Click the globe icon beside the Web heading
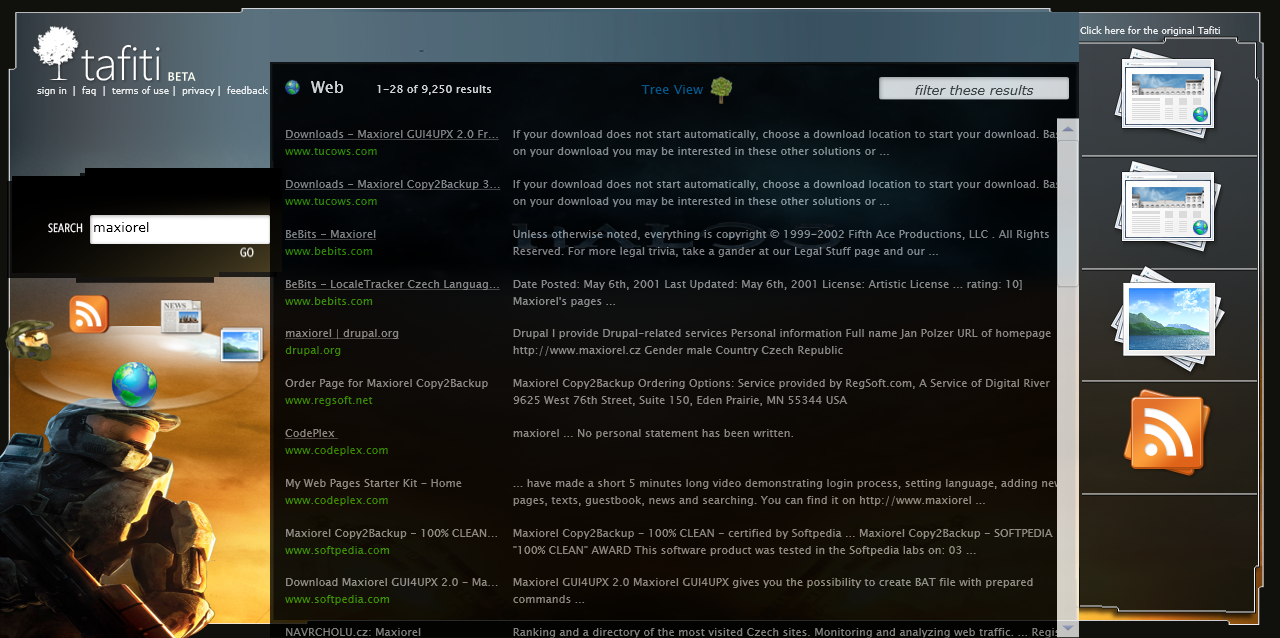Viewport: 1280px width, 638px height. click(292, 87)
